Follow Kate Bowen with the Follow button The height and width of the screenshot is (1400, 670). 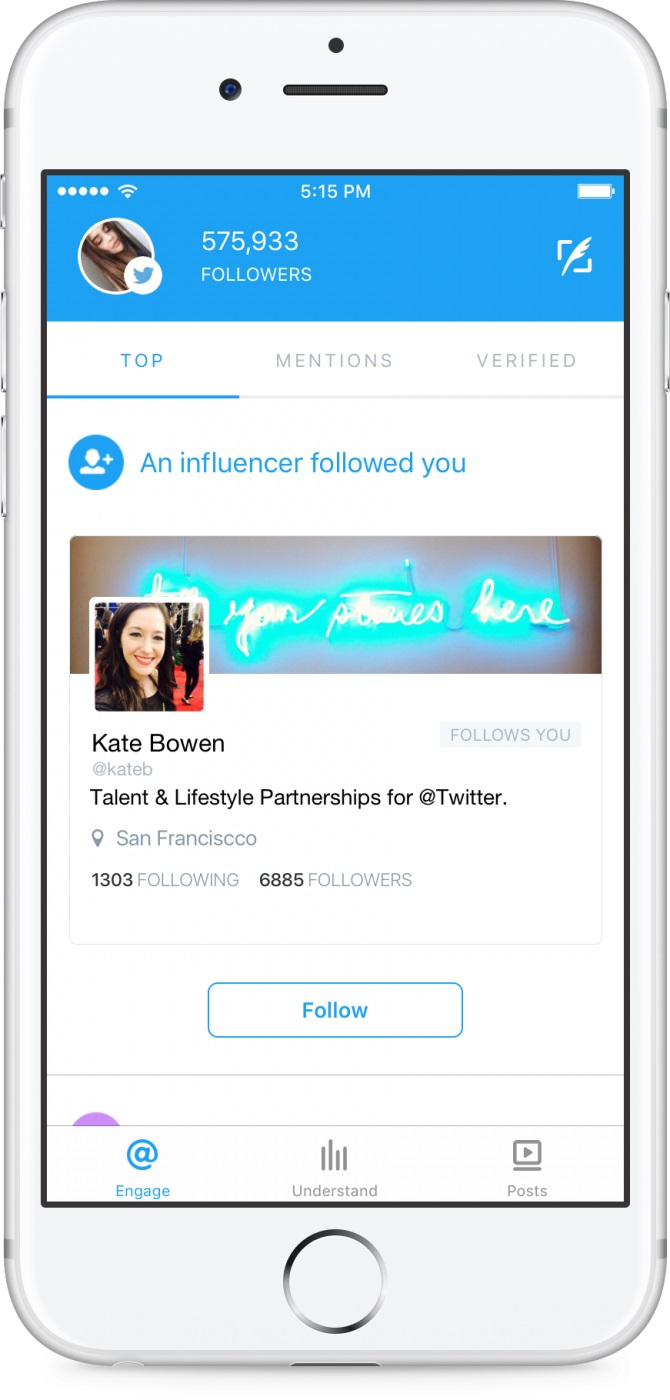pyautogui.click(x=335, y=1010)
